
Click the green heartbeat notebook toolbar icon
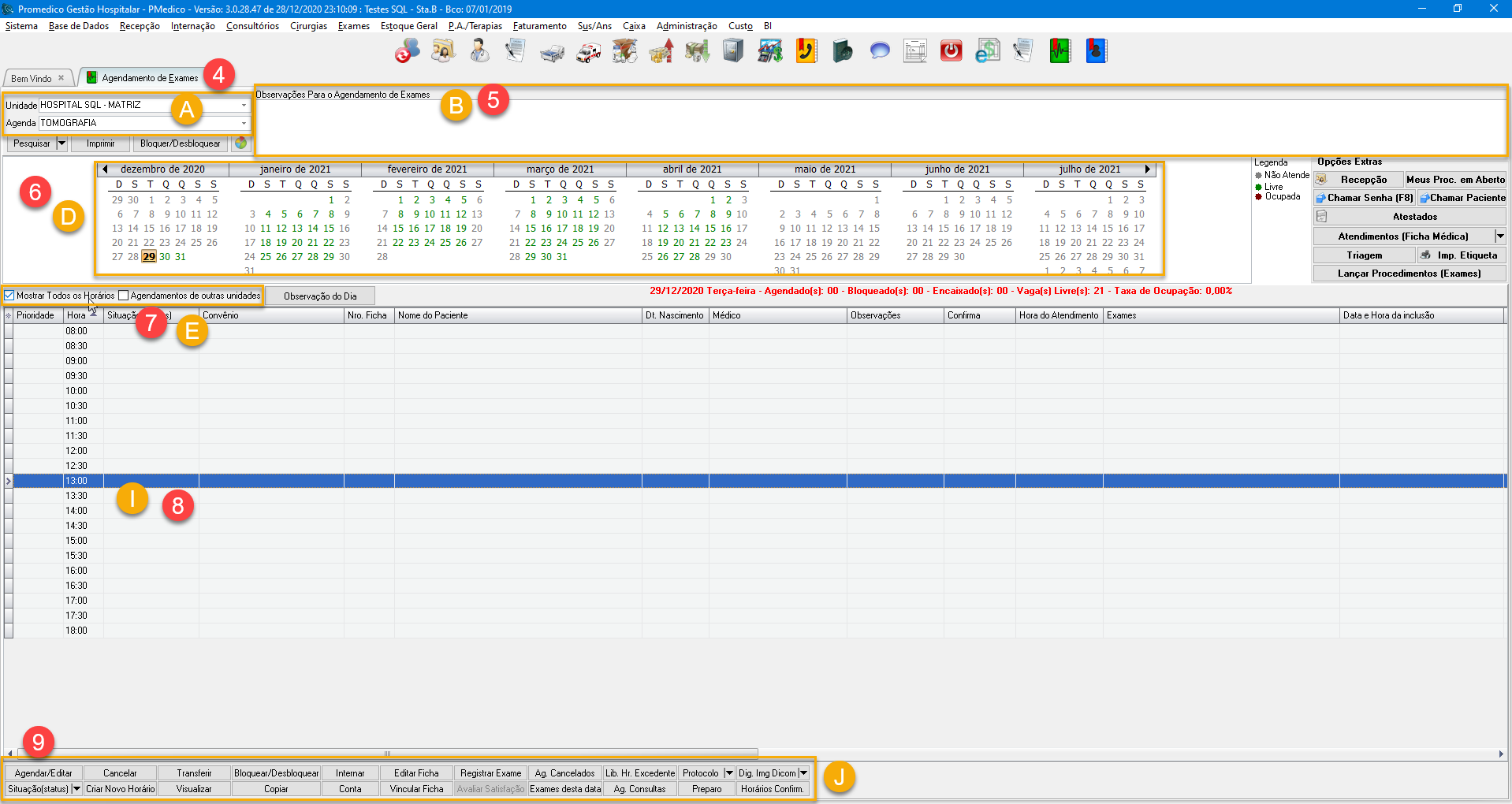click(1060, 52)
